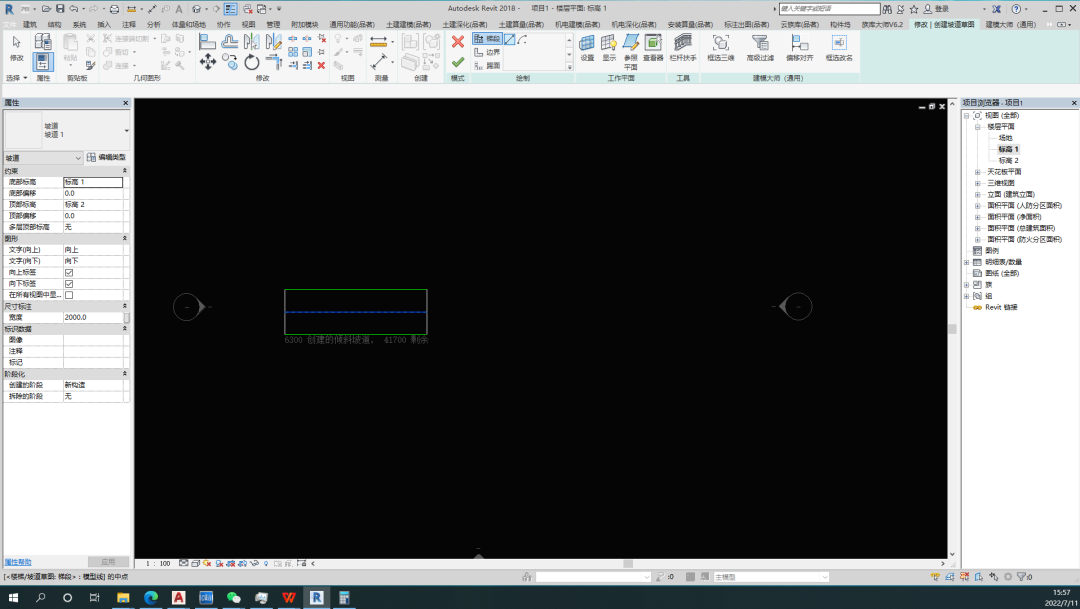1080x609 pixels.
Task: Select the Move tool in 修改 panel
Action: click(x=208, y=63)
